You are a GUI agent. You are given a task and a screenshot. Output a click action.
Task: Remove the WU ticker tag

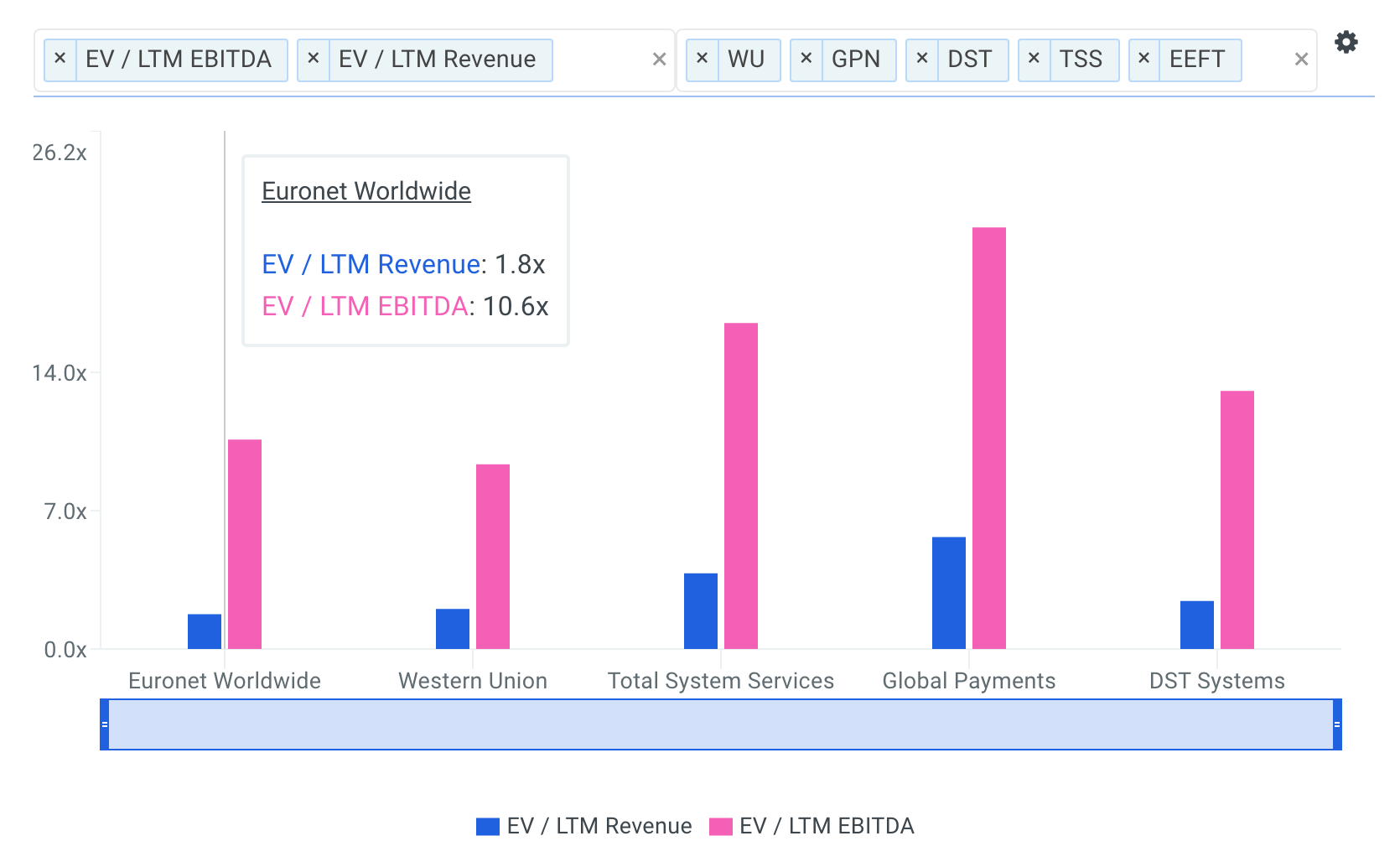tap(702, 60)
